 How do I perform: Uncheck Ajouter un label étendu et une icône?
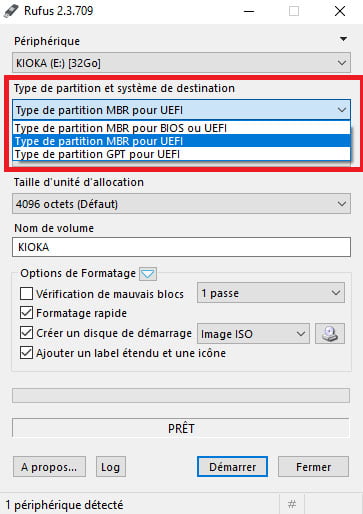point(26,353)
